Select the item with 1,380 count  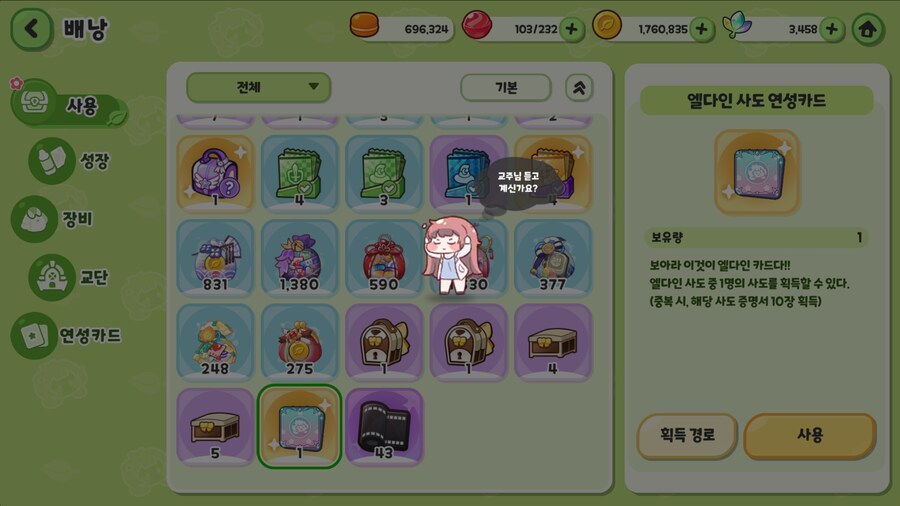[300, 258]
